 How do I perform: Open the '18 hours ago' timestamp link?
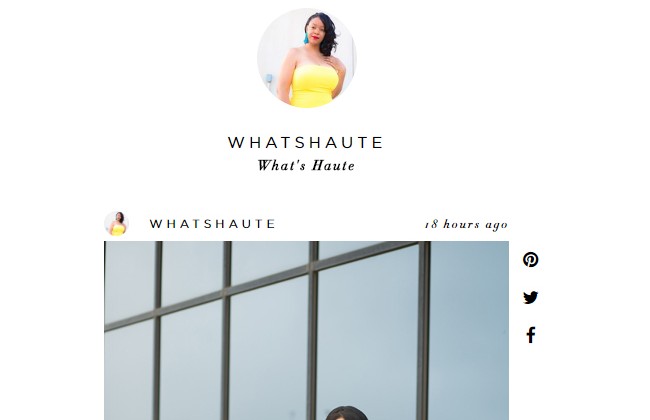click(466, 224)
